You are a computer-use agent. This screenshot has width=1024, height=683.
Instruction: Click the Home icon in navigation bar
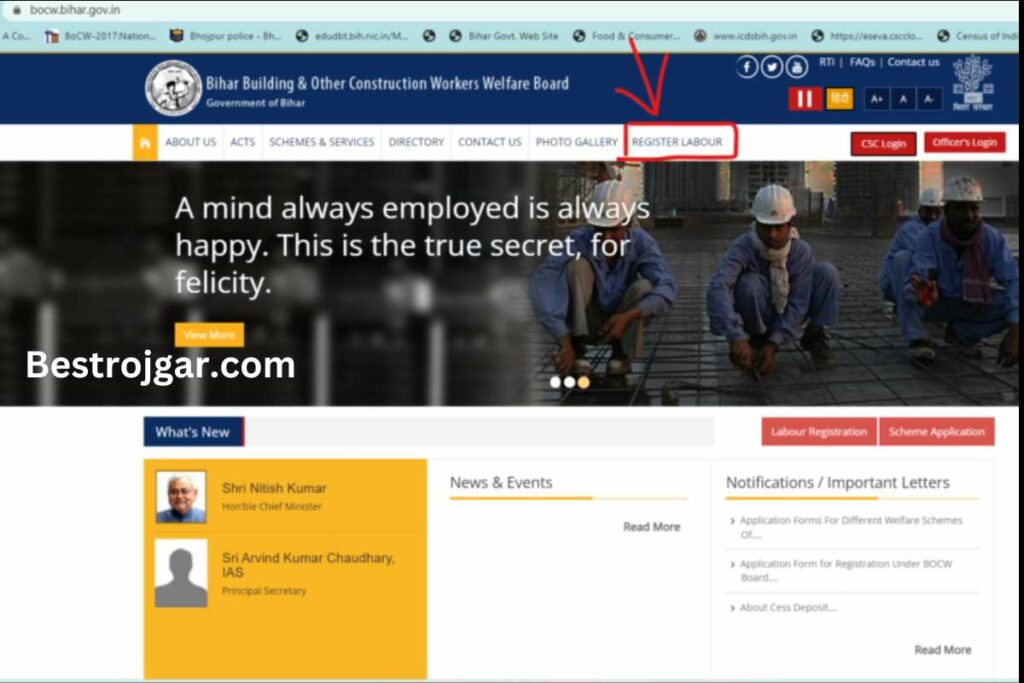tap(145, 143)
